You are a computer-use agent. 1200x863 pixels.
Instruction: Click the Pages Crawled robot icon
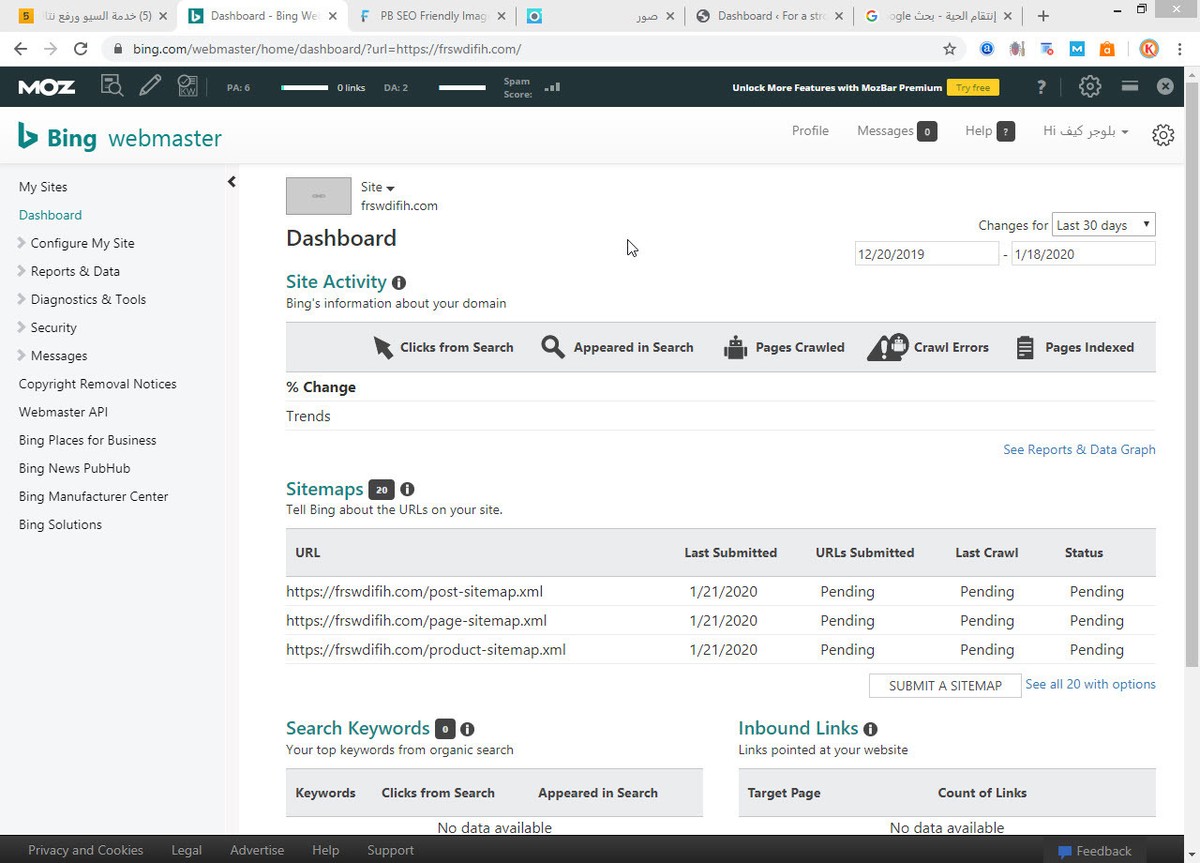click(x=736, y=347)
